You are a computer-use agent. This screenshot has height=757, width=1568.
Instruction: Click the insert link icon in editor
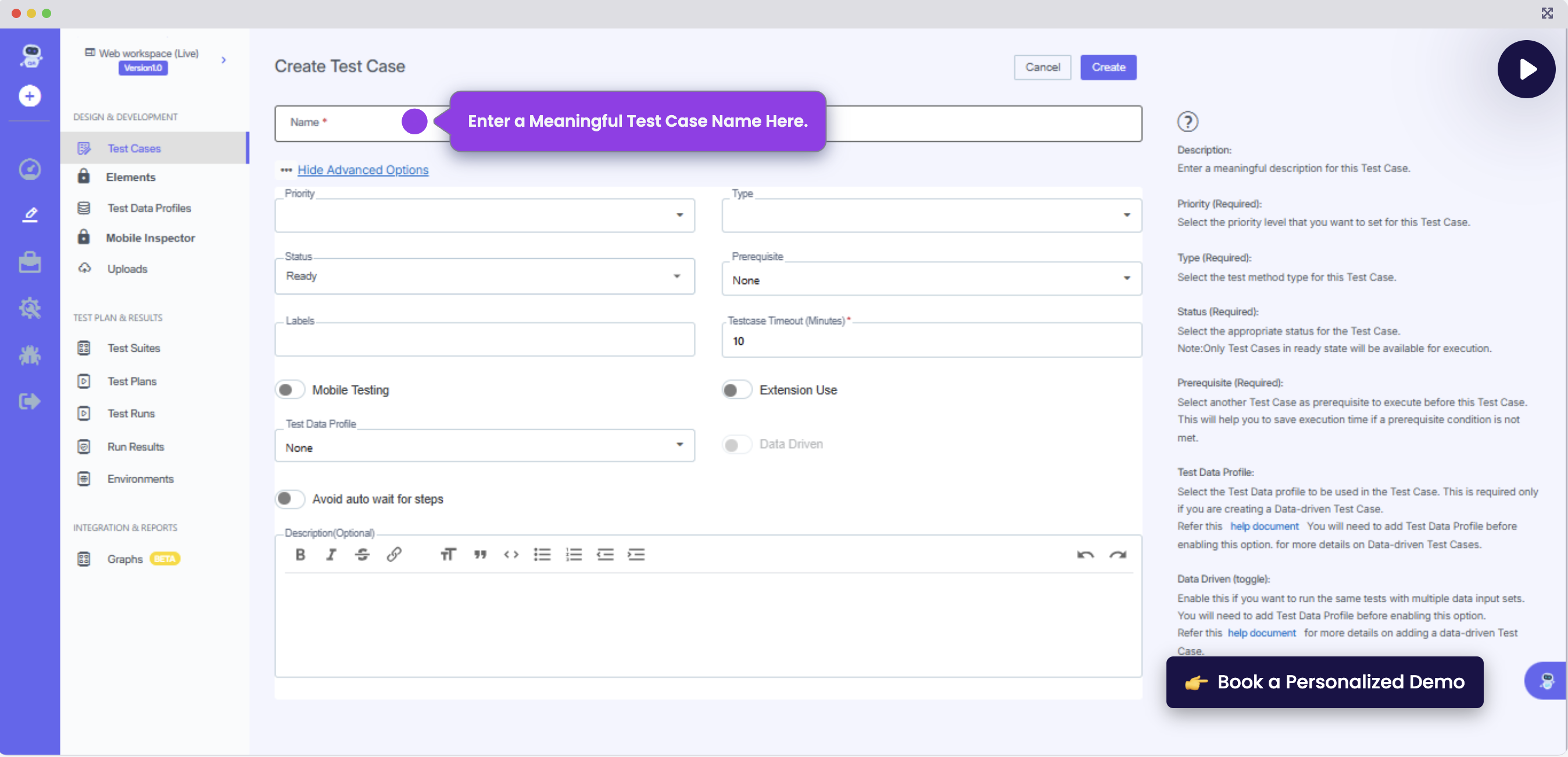click(394, 554)
